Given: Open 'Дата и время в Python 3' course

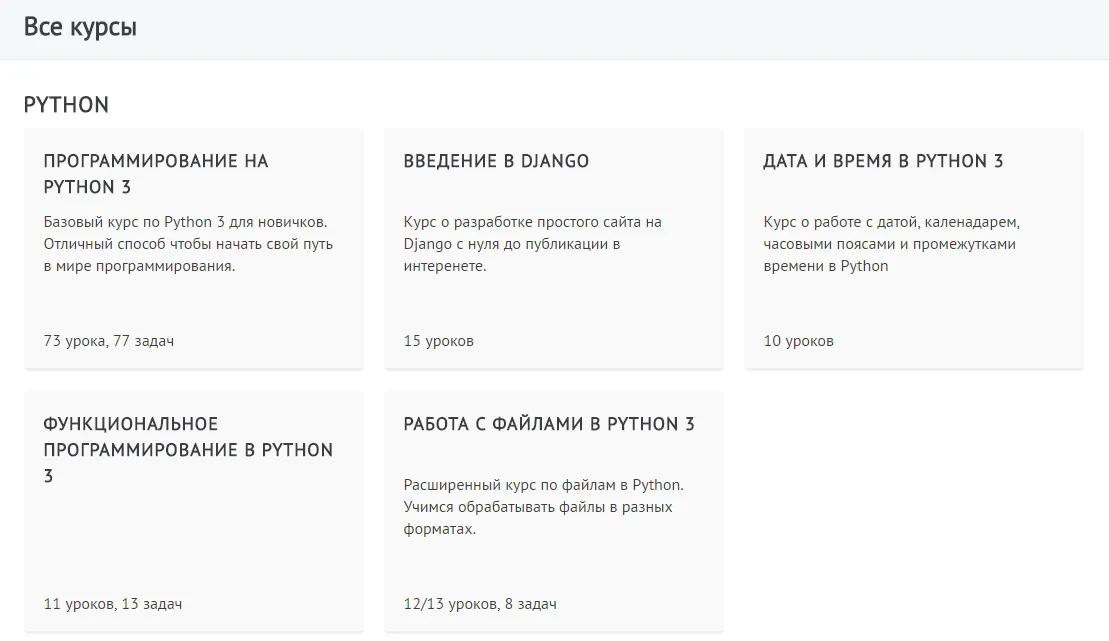Looking at the screenshot, I should tap(882, 161).
